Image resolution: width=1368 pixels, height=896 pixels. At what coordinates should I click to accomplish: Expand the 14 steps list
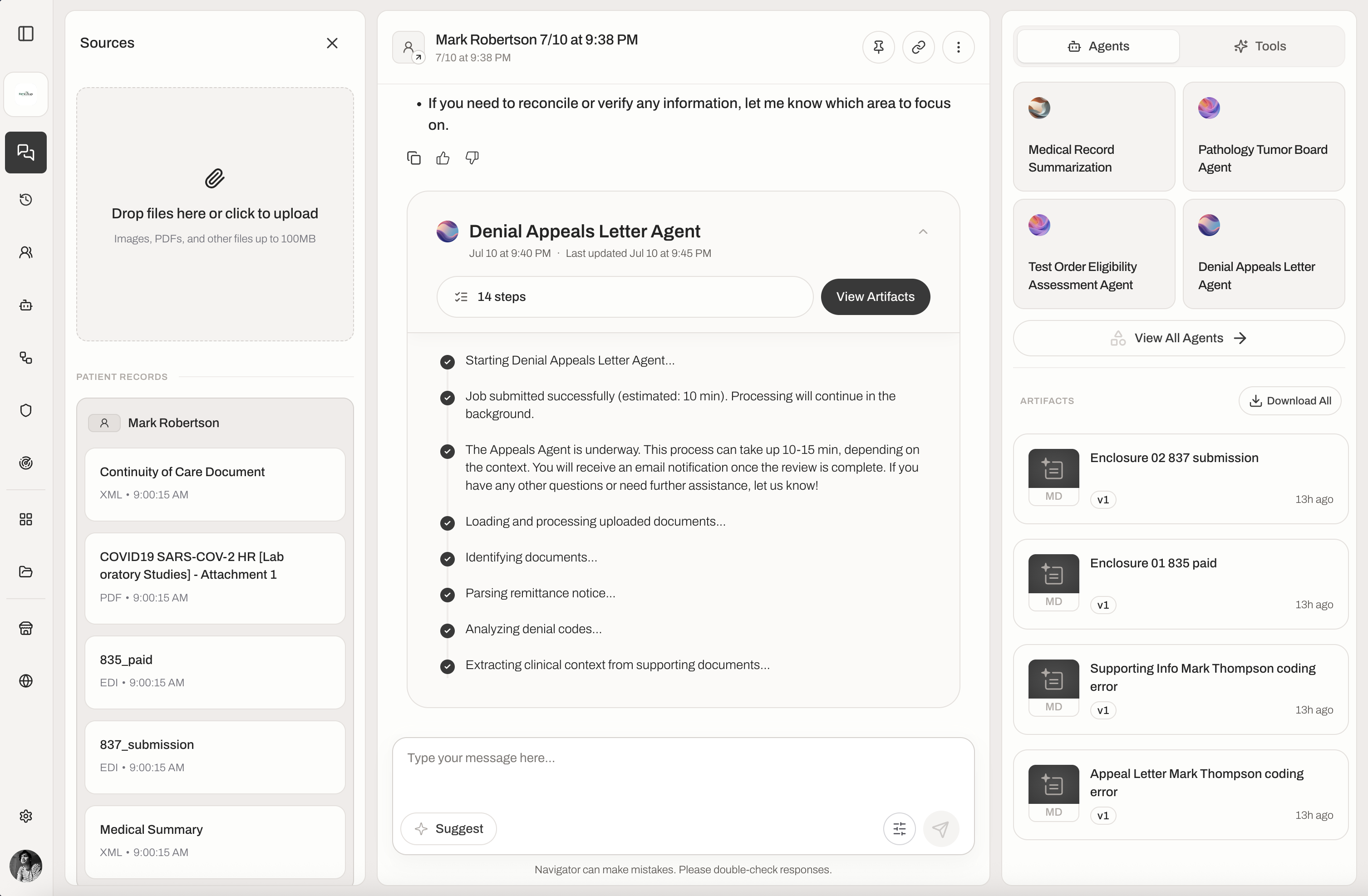point(625,297)
